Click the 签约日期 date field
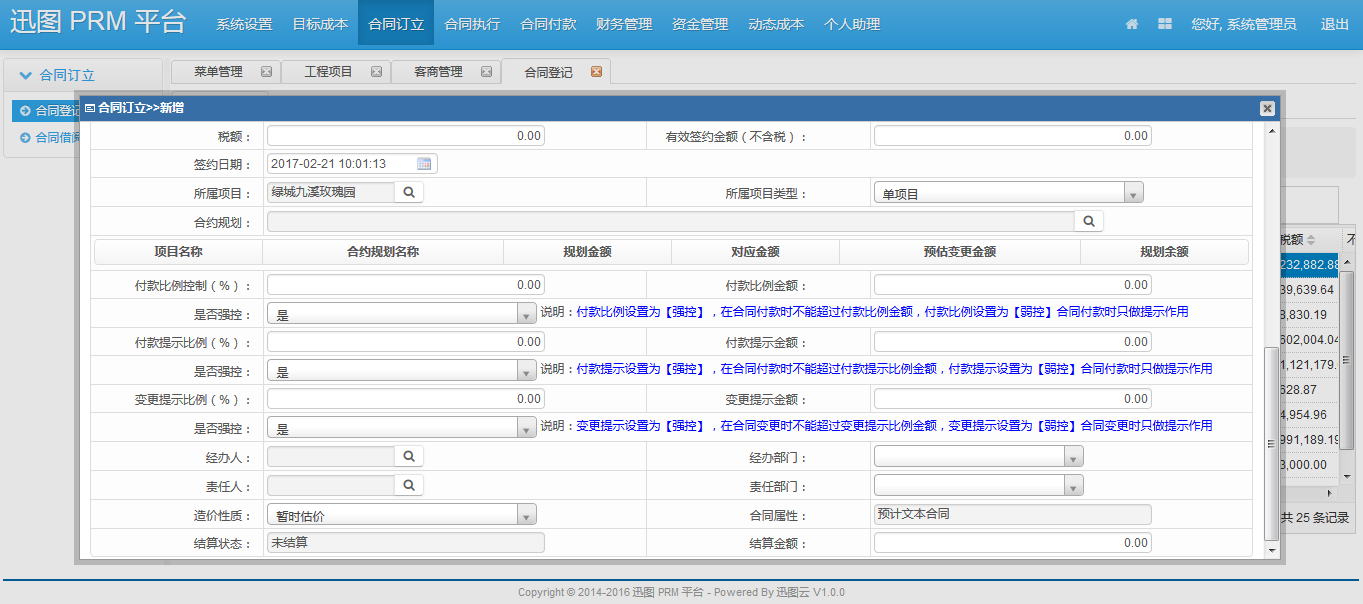1363x604 pixels. click(x=352, y=164)
